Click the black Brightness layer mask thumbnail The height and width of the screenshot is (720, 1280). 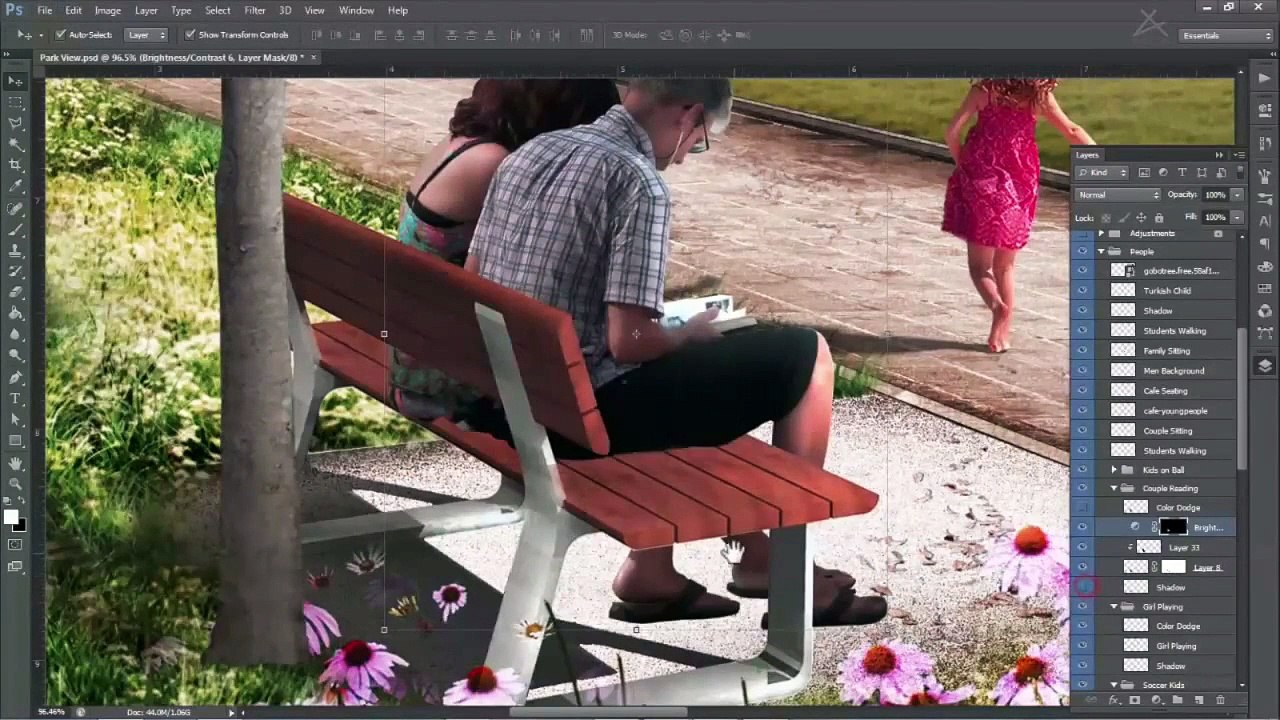pyautogui.click(x=1173, y=528)
